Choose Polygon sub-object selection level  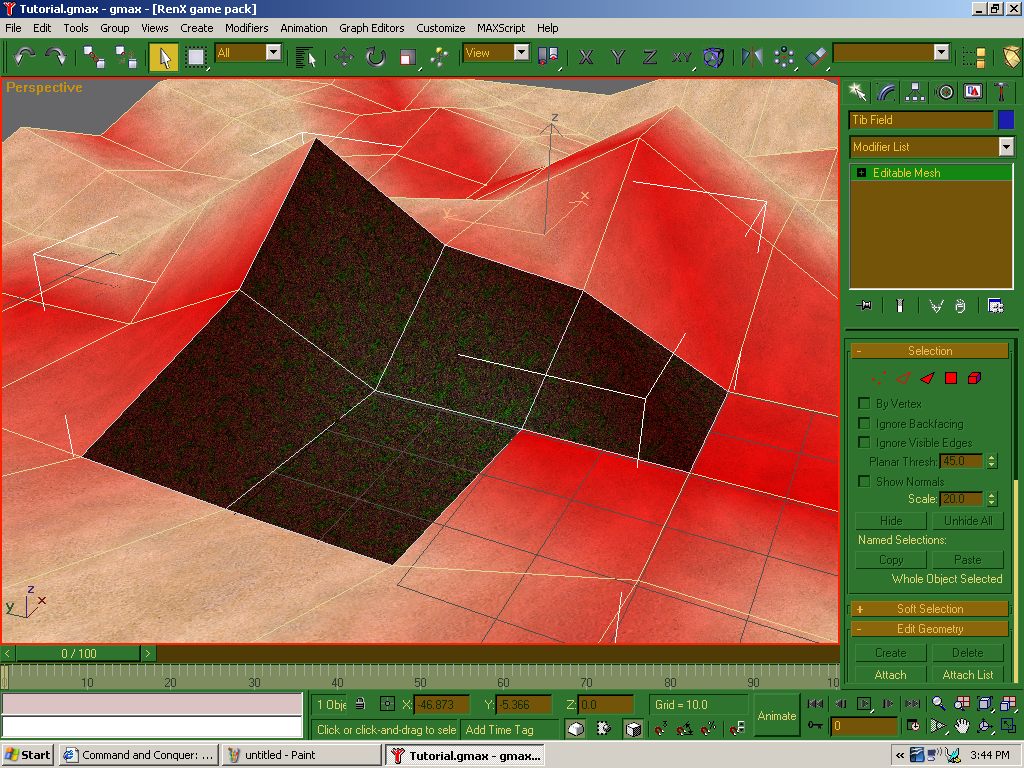pyautogui.click(x=951, y=378)
